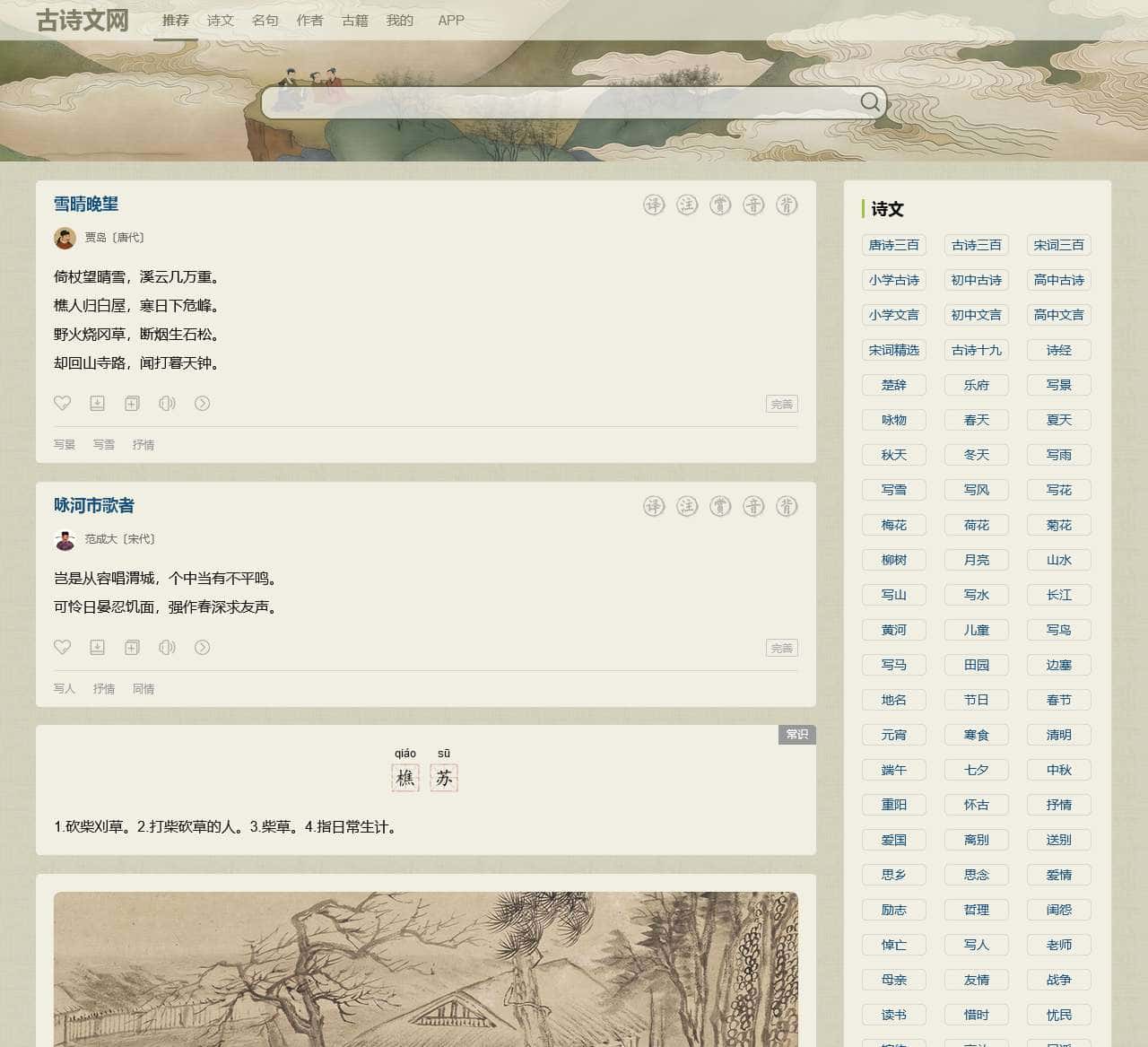Click 范成大 author avatar

[65, 539]
